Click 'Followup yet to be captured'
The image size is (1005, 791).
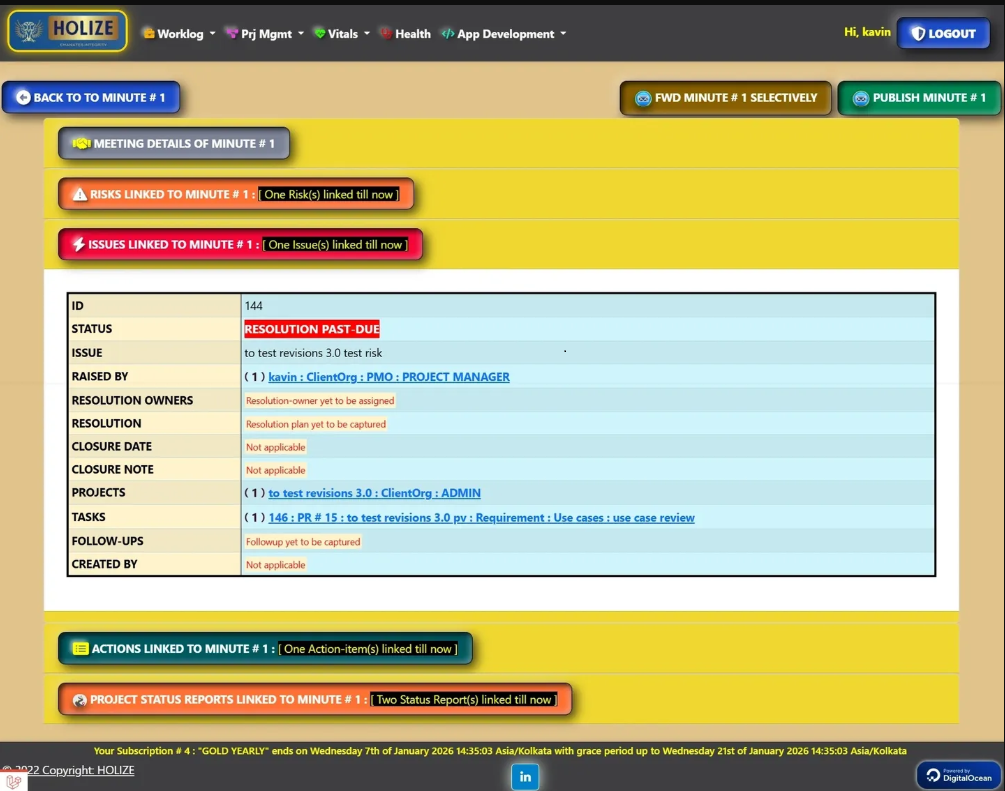click(303, 542)
